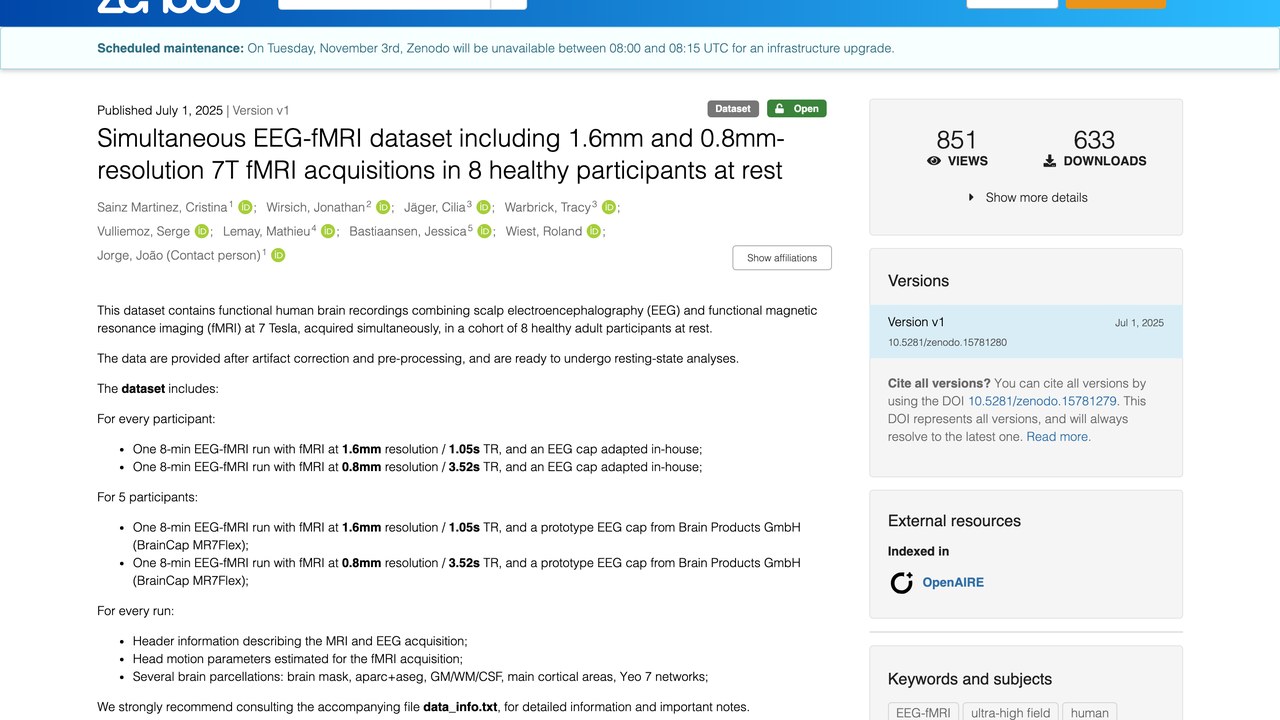This screenshot has height=720, width=1280.
Task: Click author name Bastiaansen, Jessica
Action: tap(408, 232)
